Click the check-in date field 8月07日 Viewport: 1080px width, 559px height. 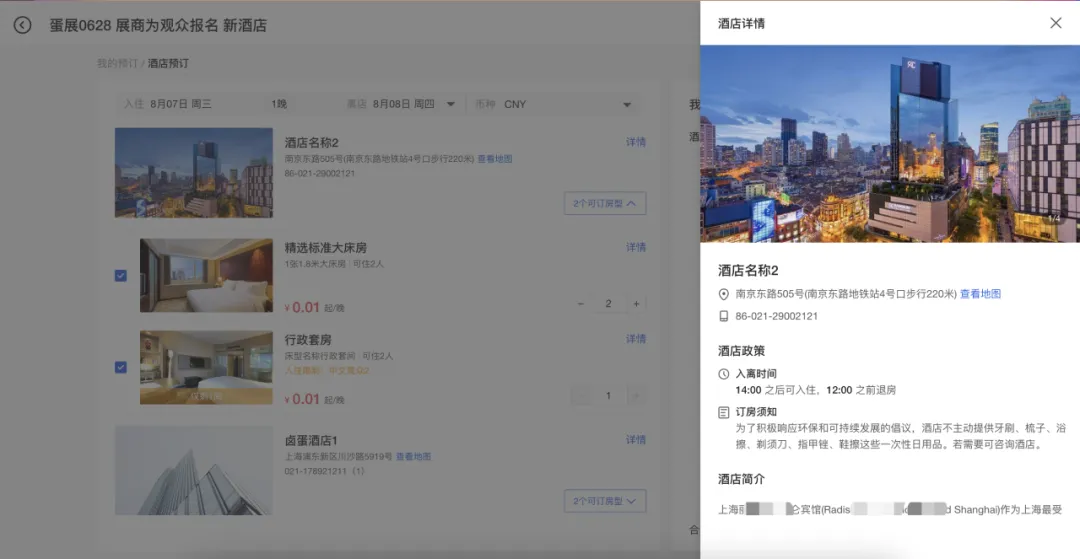181,104
